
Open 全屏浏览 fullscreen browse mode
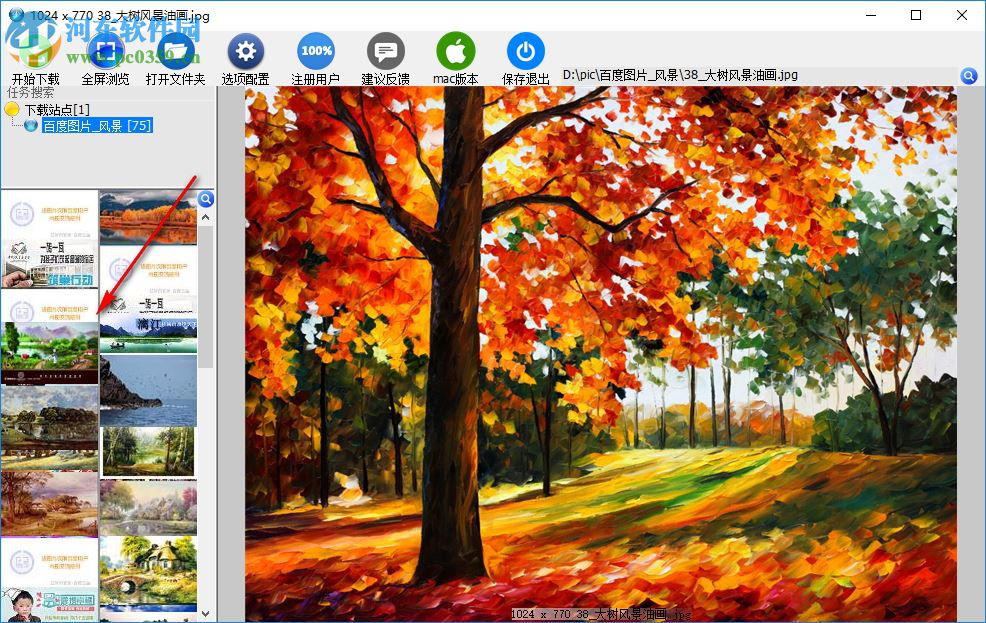coord(106,51)
